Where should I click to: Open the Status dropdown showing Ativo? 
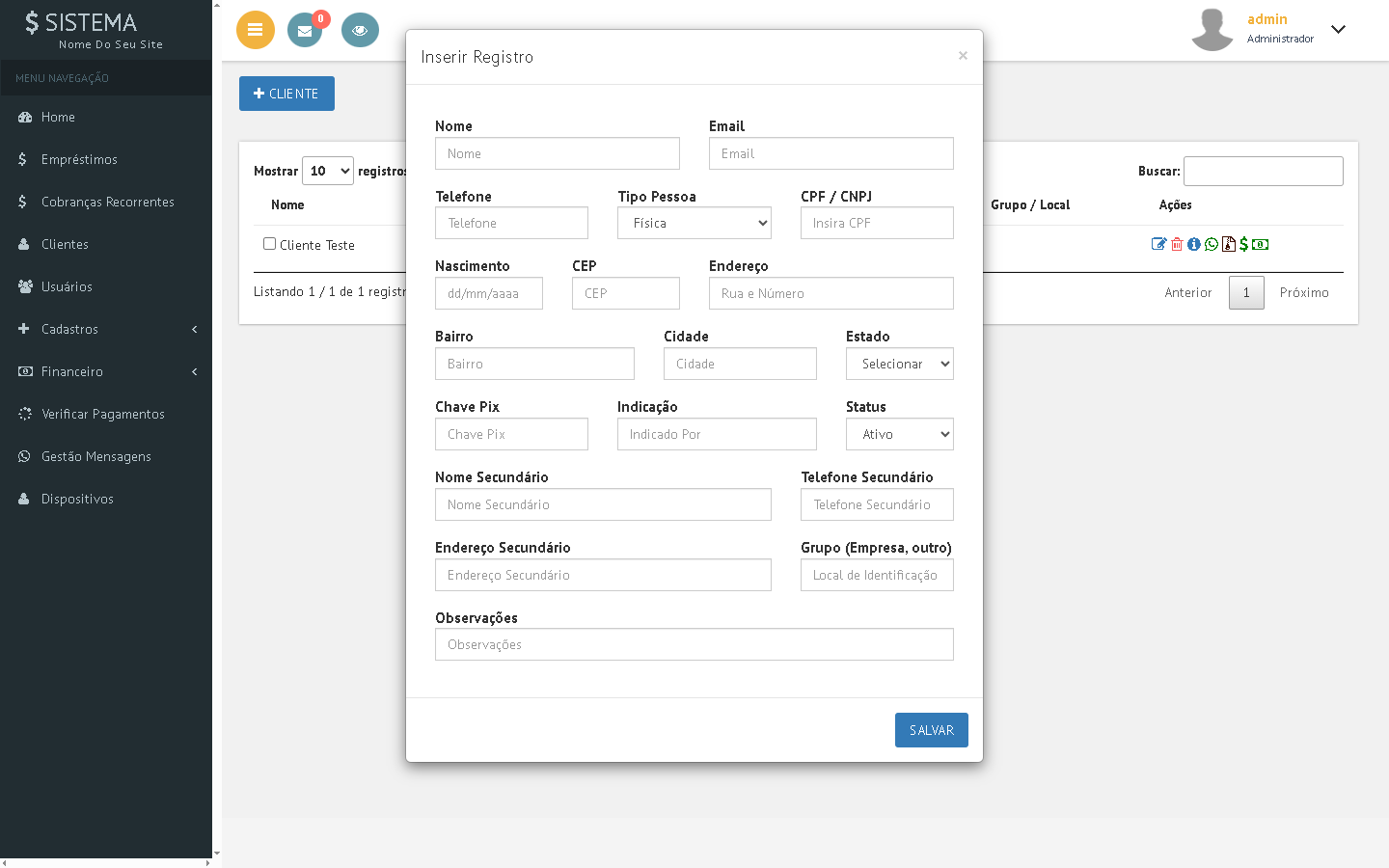click(x=899, y=434)
